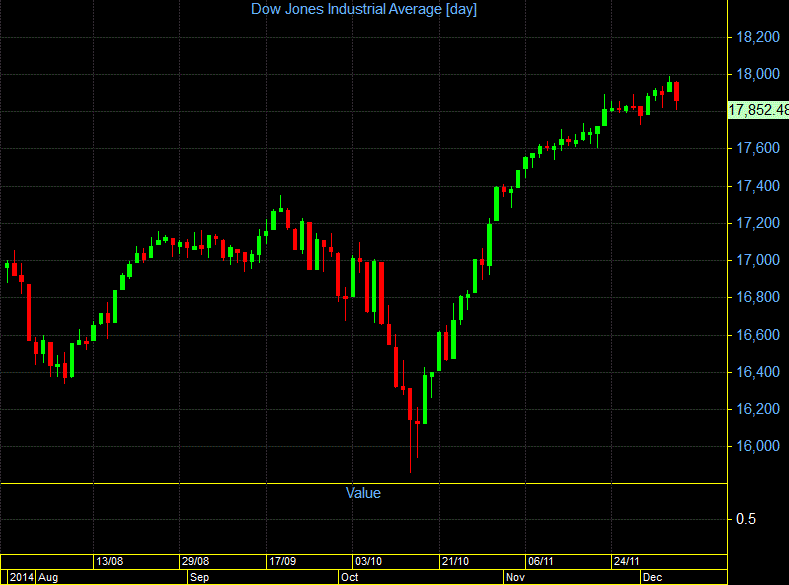Select the 24/11 date marker
The image size is (789, 585).
pyautogui.click(x=626, y=561)
